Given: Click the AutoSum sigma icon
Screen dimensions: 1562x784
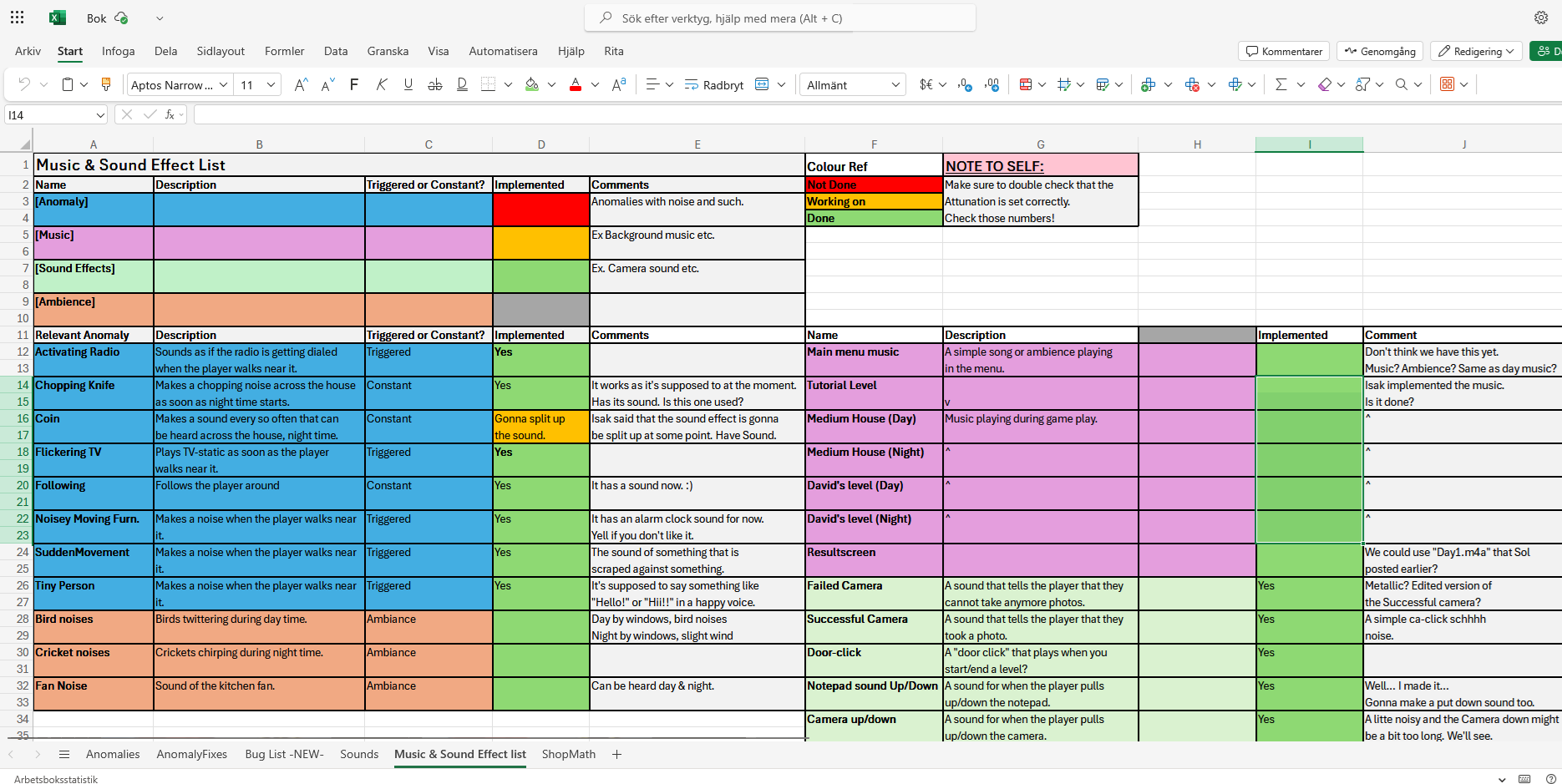Looking at the screenshot, I should (x=1281, y=84).
